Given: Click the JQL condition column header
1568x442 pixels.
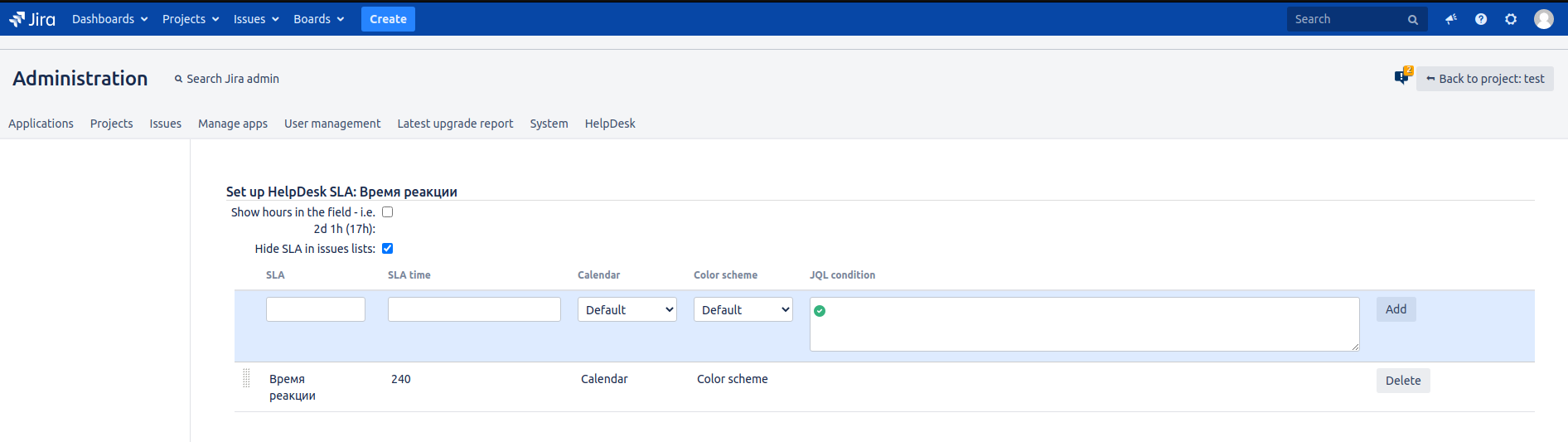Looking at the screenshot, I should 842,275.
